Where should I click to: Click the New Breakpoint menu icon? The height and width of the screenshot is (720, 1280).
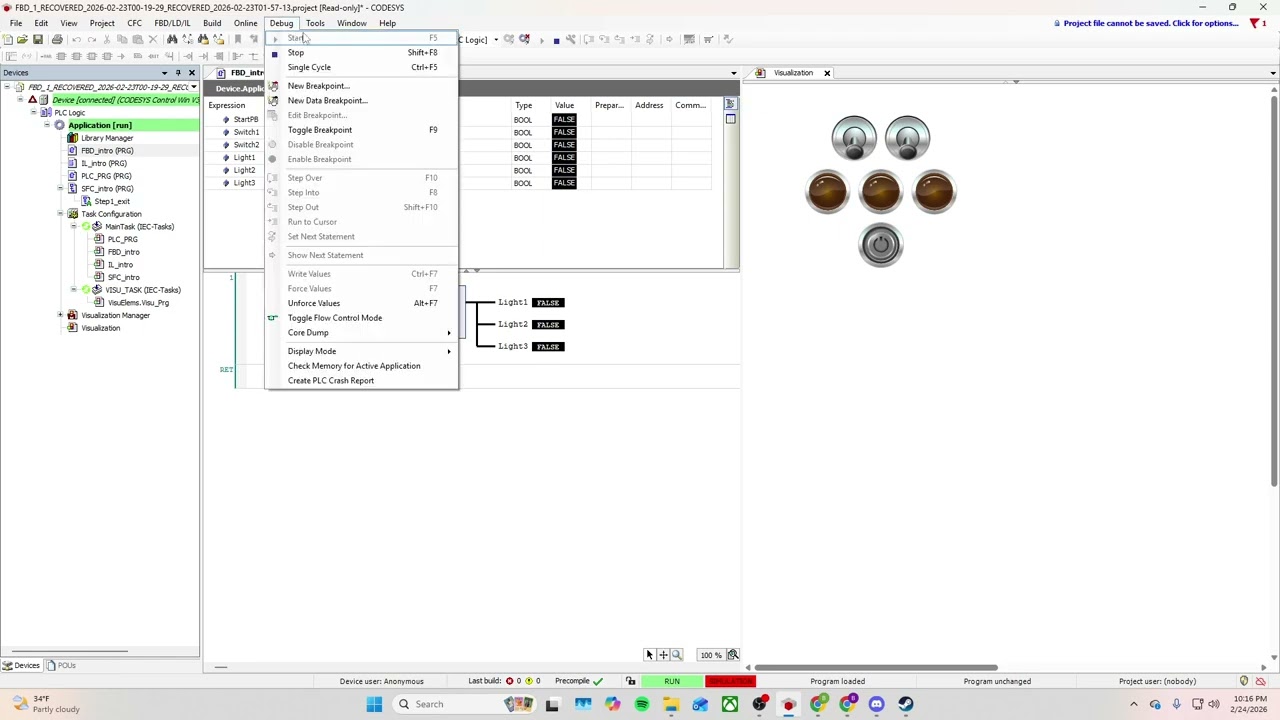pos(273,86)
